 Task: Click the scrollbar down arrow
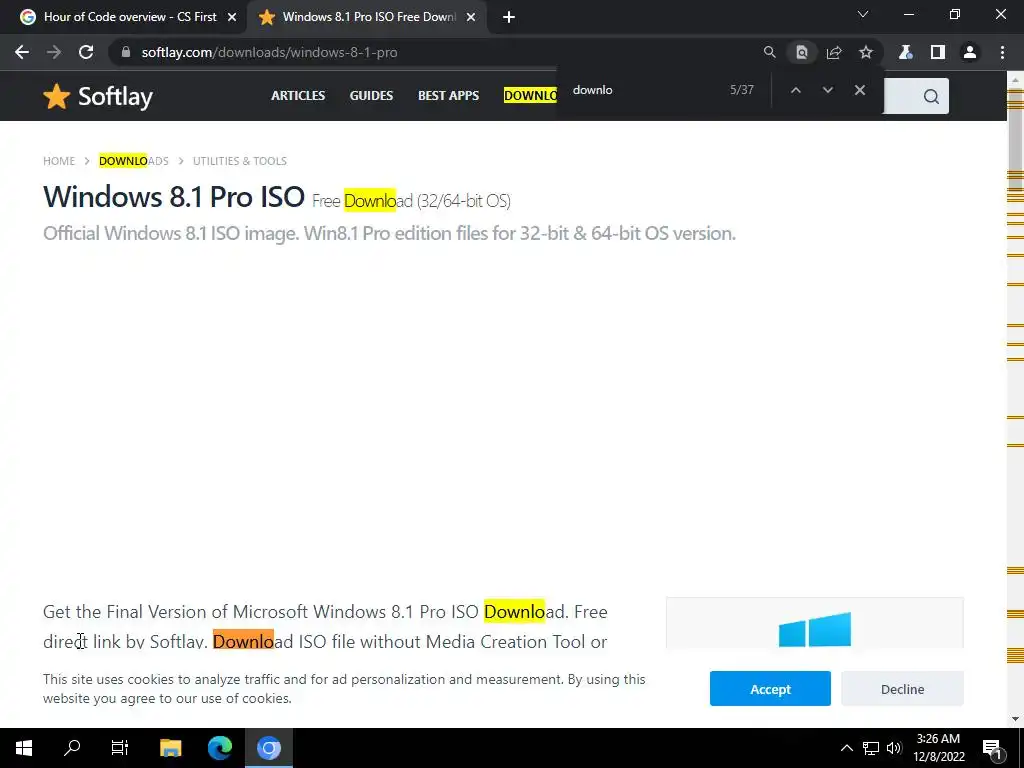(1015, 719)
